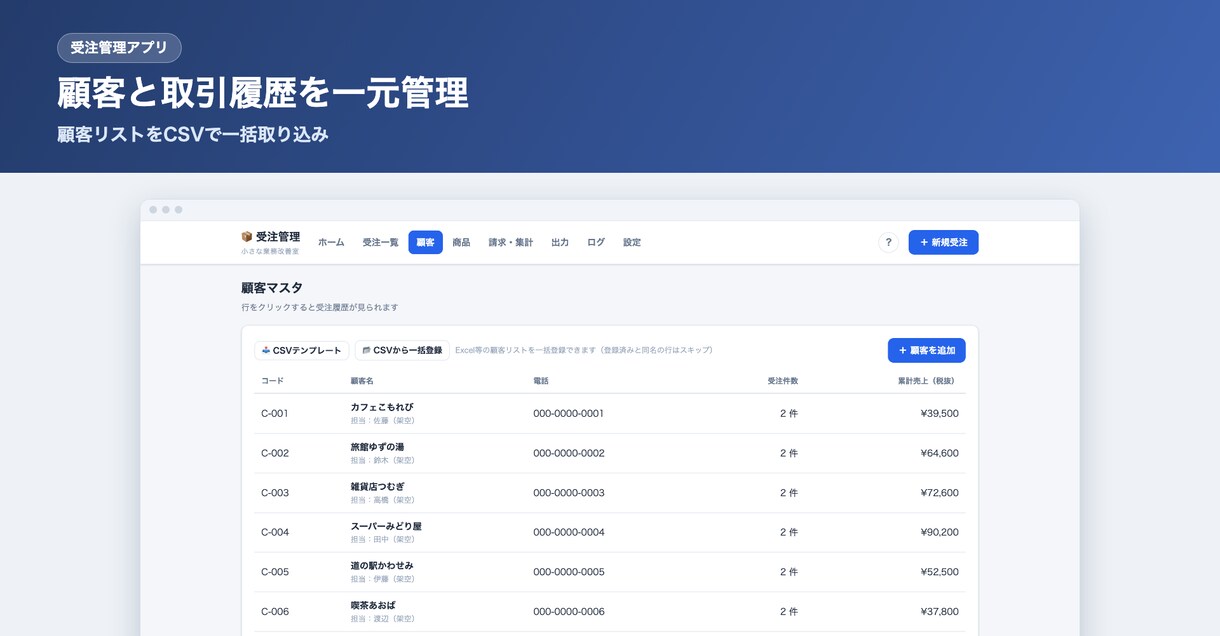Click phone number 000-0000-0005

point(569,572)
